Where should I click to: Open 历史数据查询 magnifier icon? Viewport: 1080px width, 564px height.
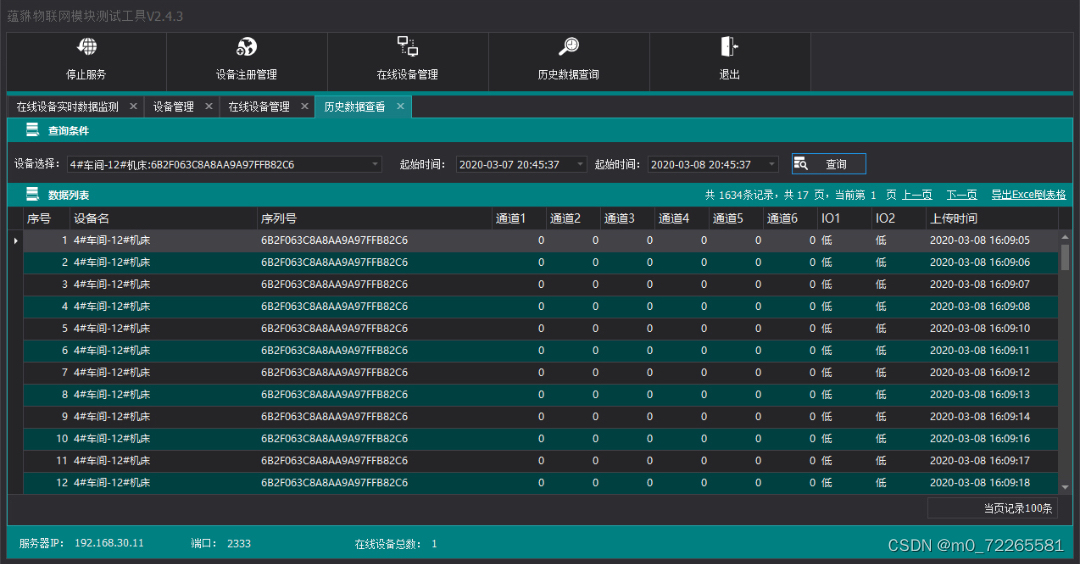[x=568, y=46]
